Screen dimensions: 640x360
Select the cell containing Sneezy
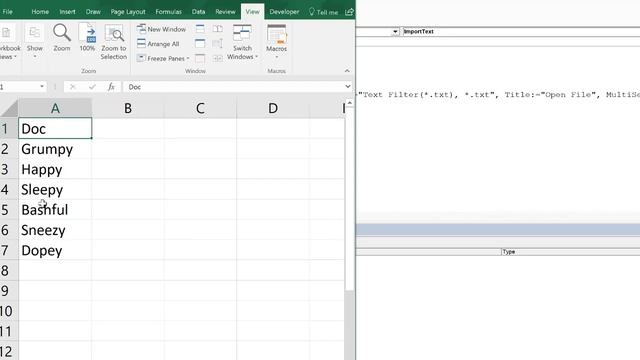[x=55, y=230]
